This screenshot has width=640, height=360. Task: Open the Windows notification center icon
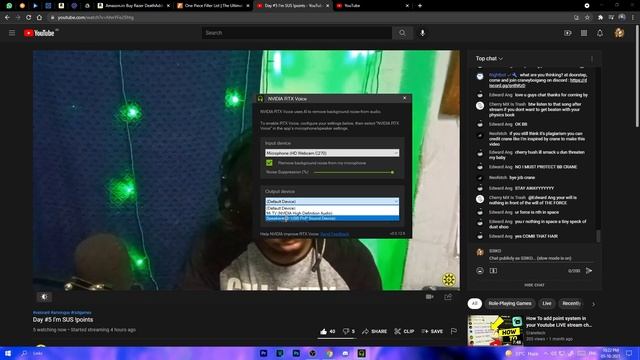(629, 353)
